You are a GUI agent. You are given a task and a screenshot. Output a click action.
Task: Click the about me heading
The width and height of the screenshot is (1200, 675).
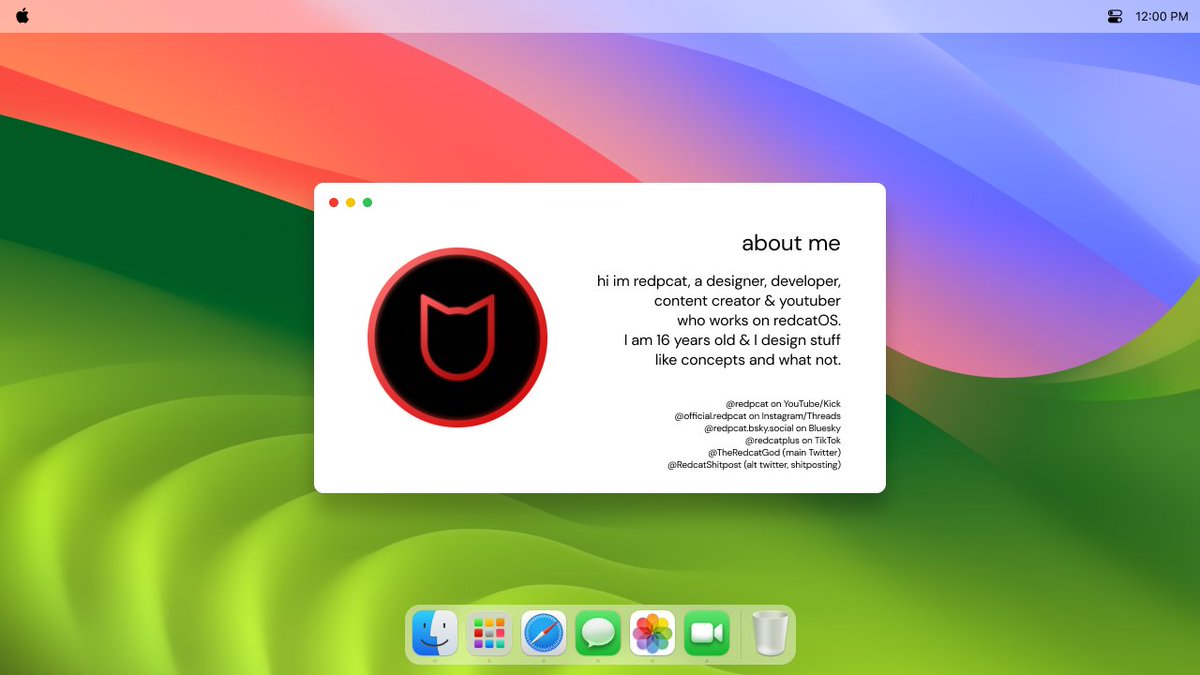(x=790, y=243)
